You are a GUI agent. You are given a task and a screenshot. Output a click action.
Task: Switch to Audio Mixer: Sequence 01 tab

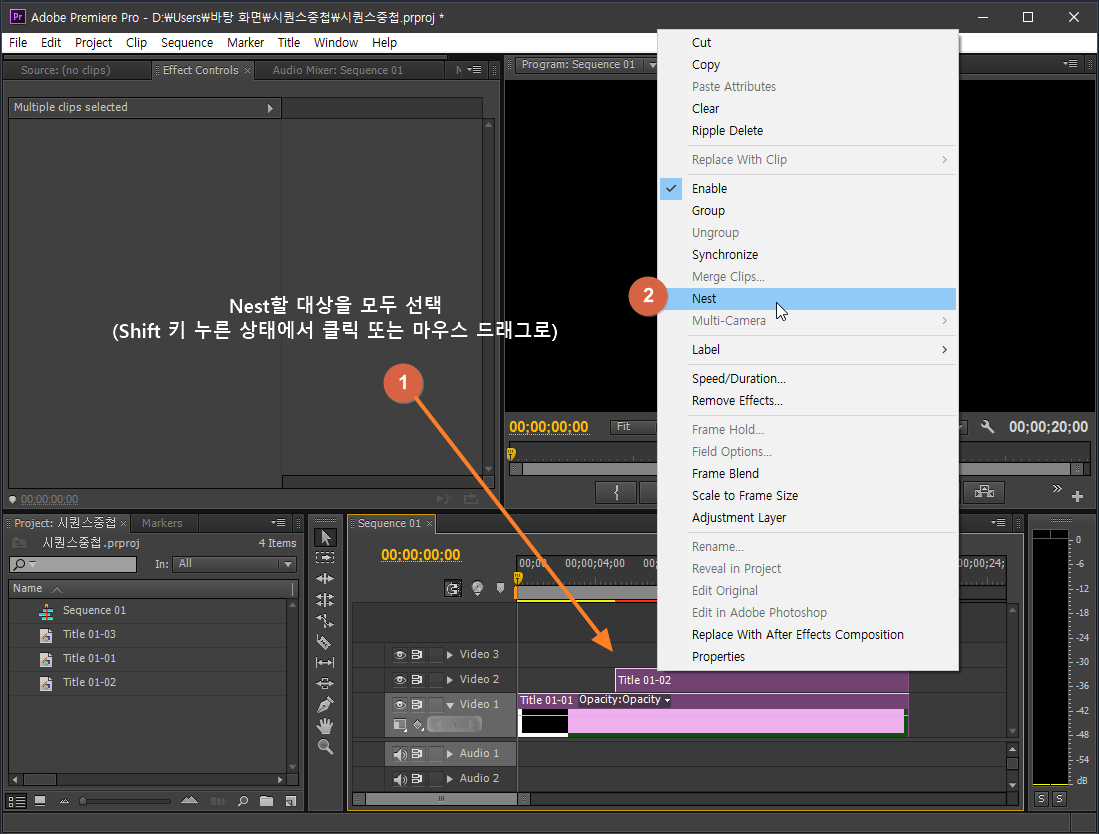point(338,70)
